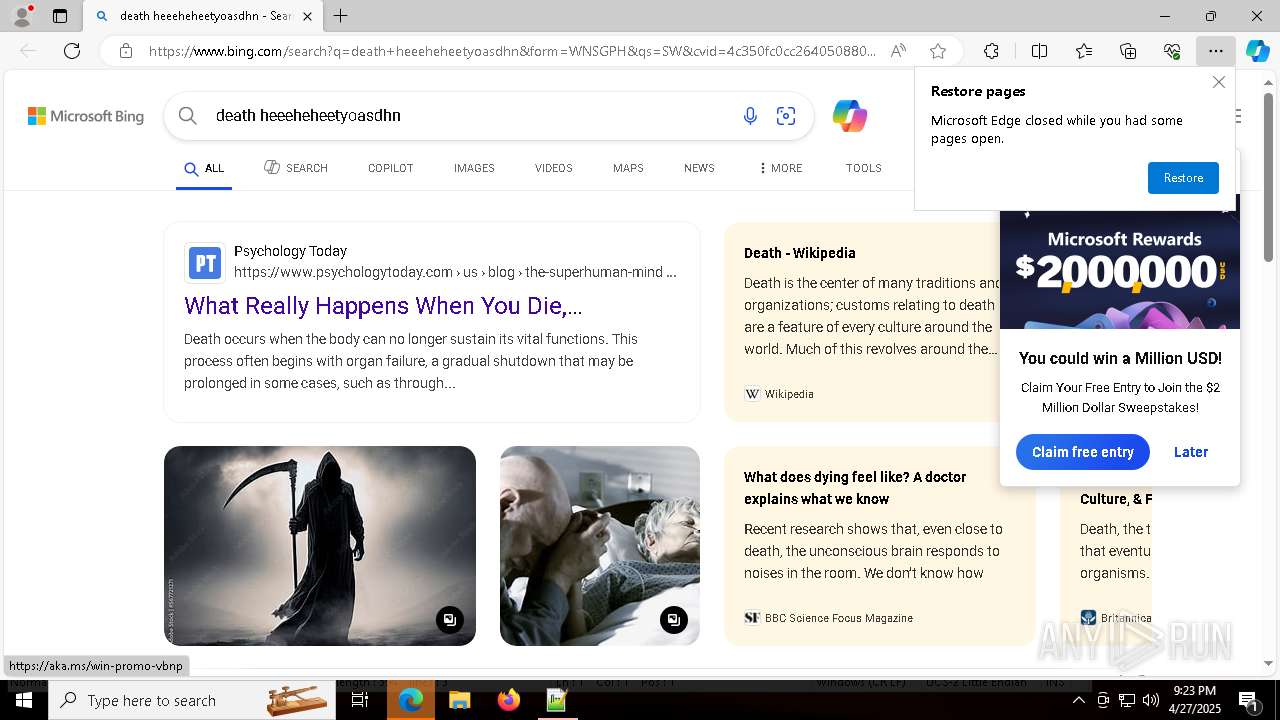This screenshot has height=720, width=1280.
Task: Click Claim free entry button
Action: coord(1083,452)
